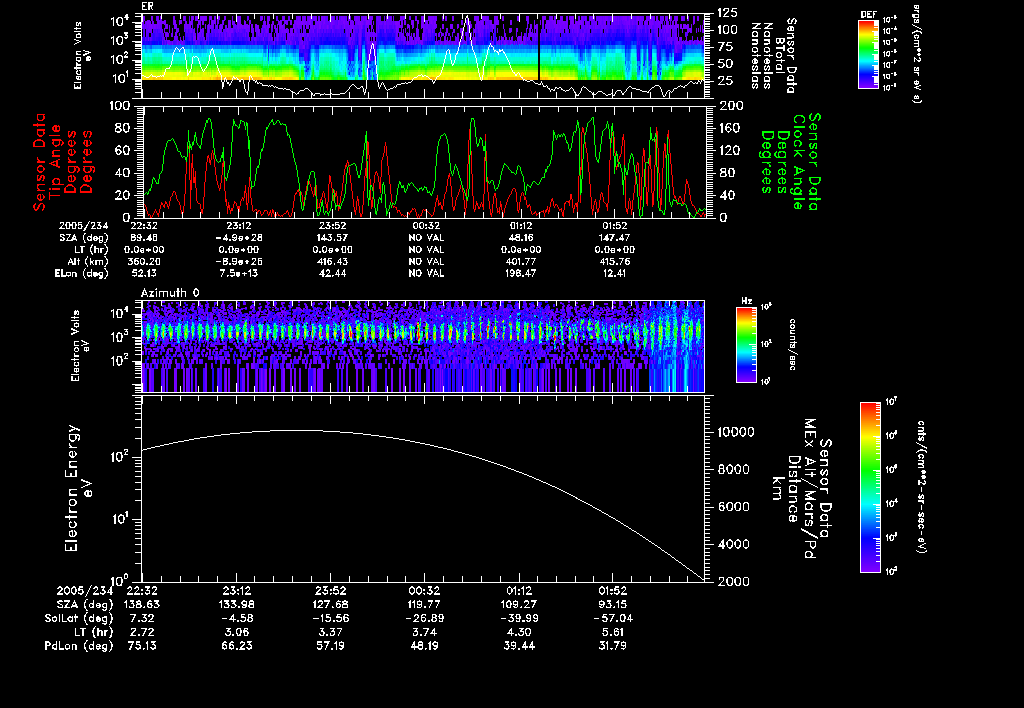Screen dimensions: 1024x708
Task: Click the 'ELon (deg)' row label
Action: 81,274
